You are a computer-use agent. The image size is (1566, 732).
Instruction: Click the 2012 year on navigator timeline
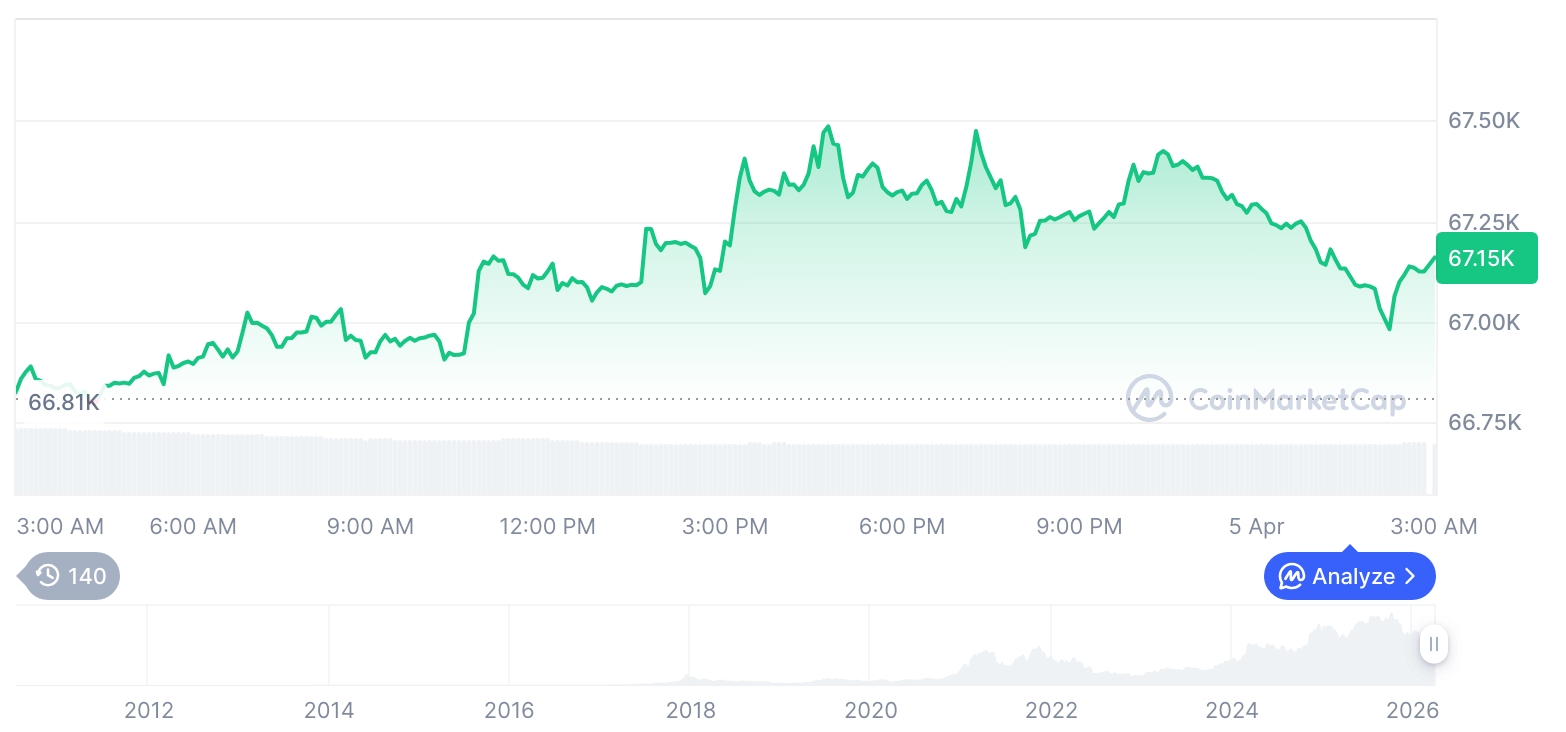pyautogui.click(x=149, y=711)
